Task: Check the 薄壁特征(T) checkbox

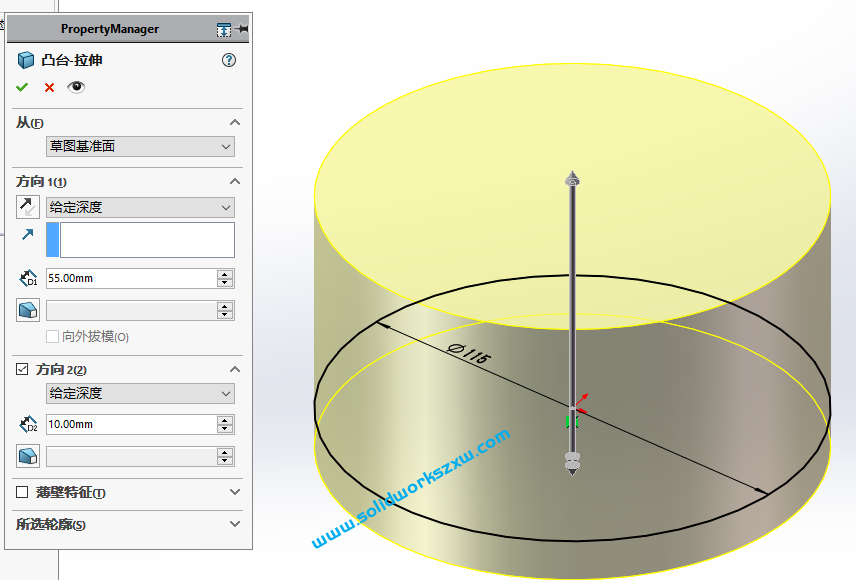Action: [x=21, y=492]
